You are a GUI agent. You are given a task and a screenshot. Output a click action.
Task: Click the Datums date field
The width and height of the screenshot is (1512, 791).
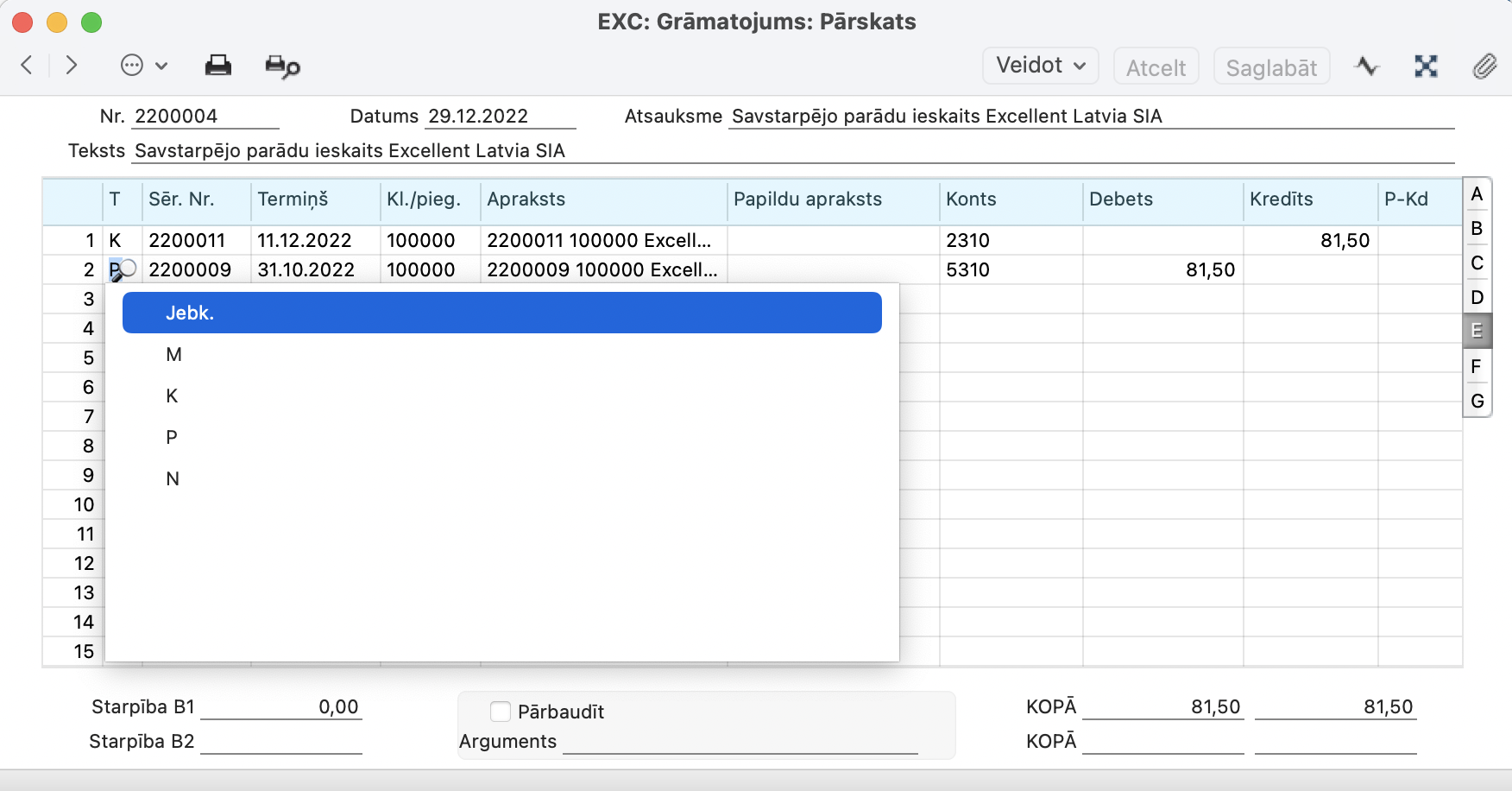pos(500,117)
